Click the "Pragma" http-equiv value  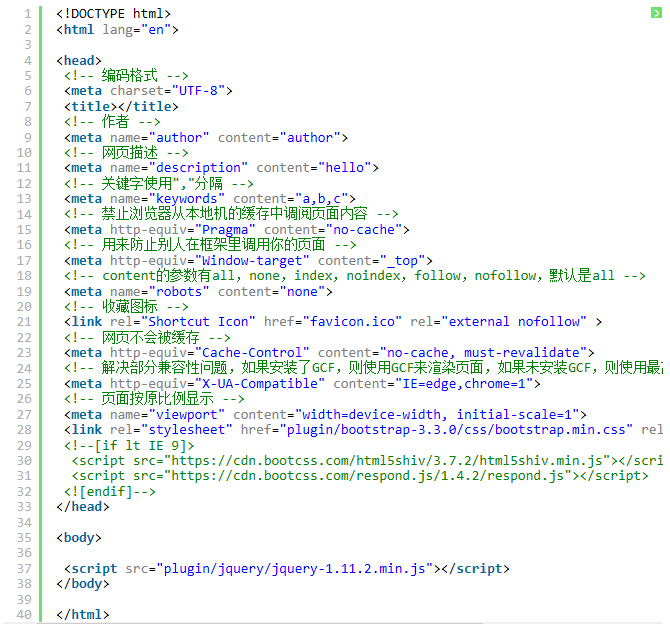point(225,230)
